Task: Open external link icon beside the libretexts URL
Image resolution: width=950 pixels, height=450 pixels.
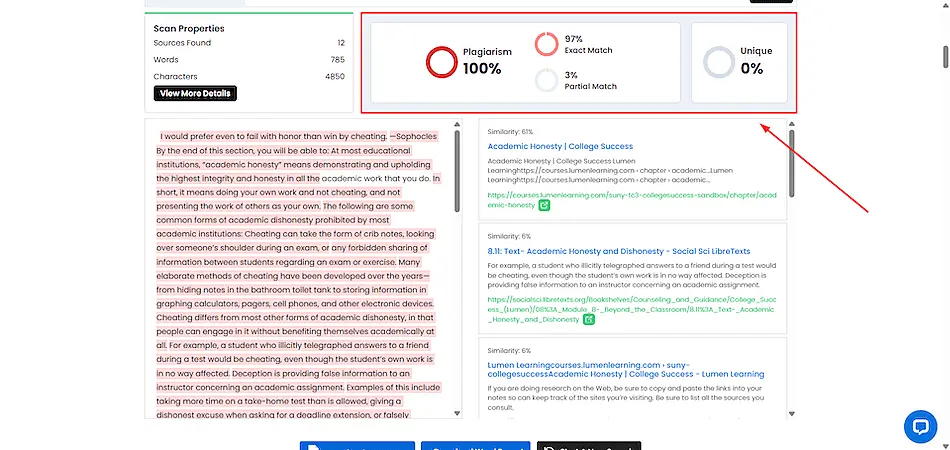Action: pyautogui.click(x=588, y=319)
